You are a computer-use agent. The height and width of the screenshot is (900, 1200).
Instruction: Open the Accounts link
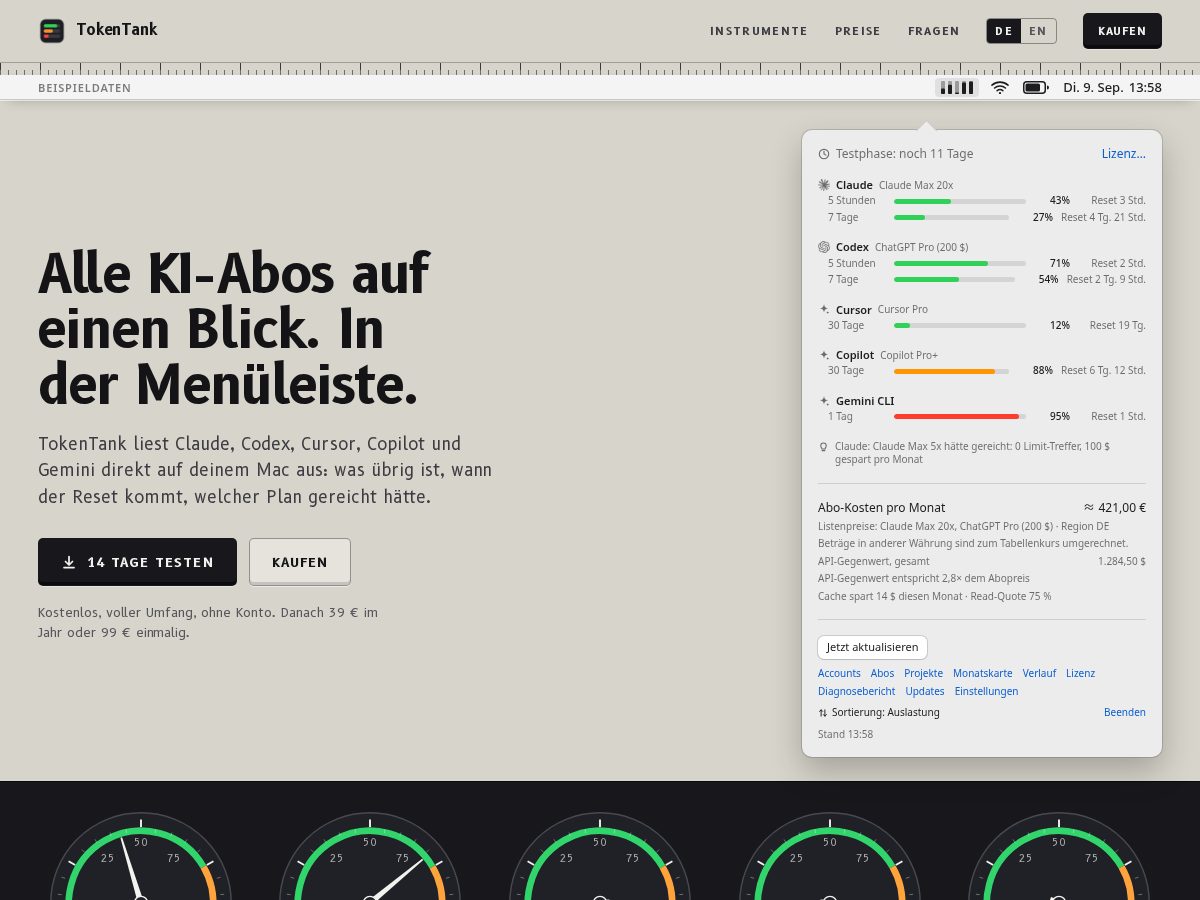839,674
